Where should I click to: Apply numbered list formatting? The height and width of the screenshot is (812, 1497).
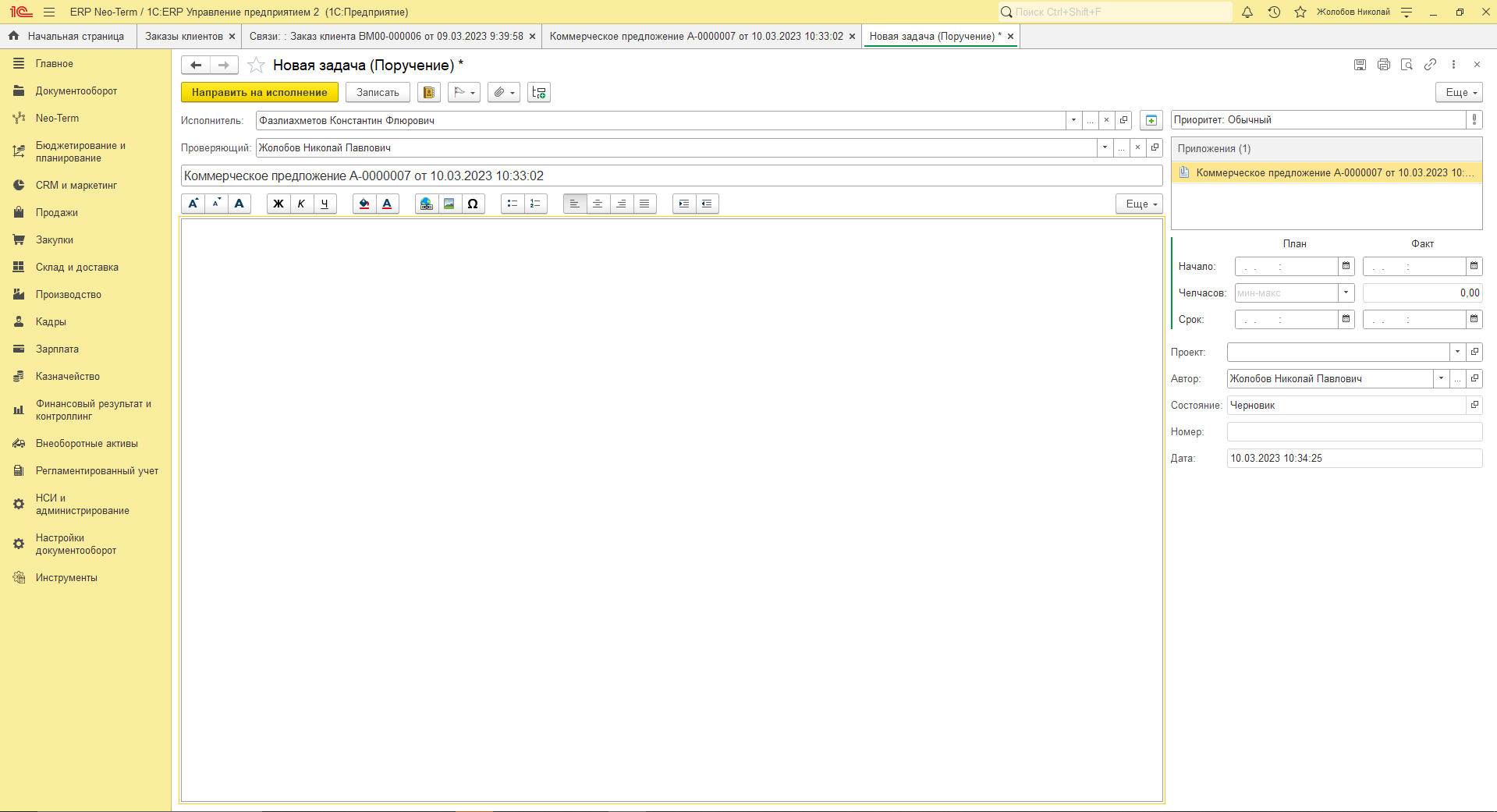click(535, 204)
